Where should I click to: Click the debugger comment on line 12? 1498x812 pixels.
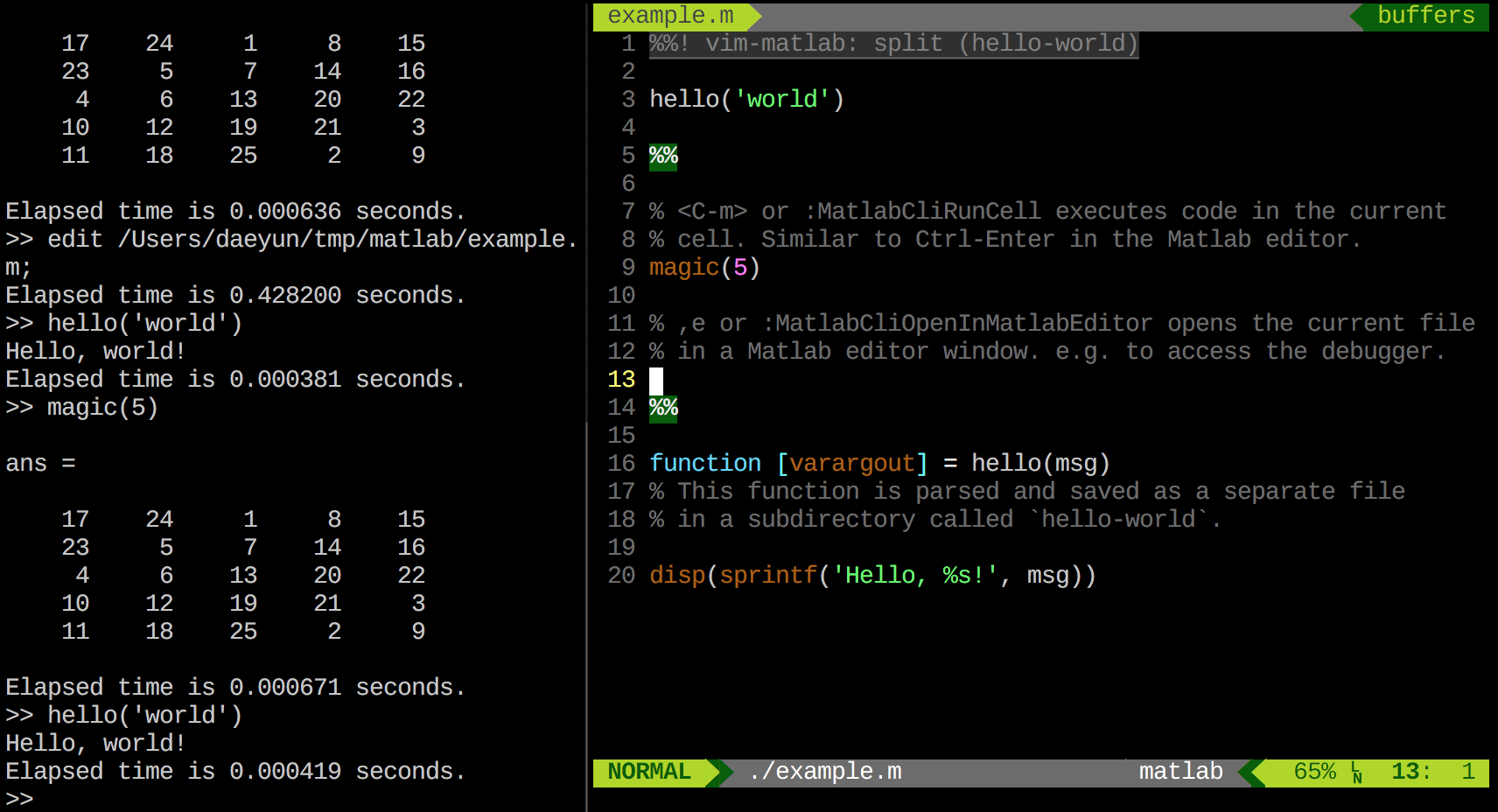point(1047,352)
